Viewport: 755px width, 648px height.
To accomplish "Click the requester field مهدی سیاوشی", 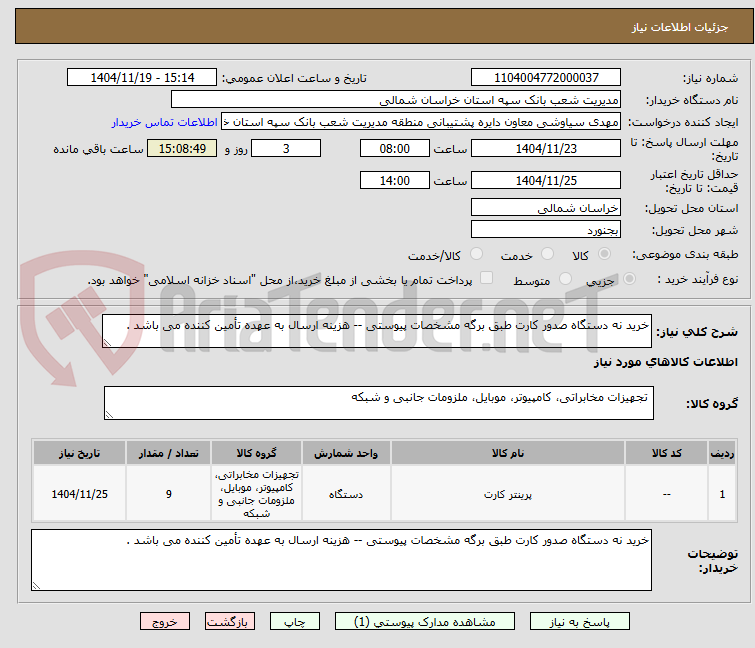I will click(x=421, y=122).
